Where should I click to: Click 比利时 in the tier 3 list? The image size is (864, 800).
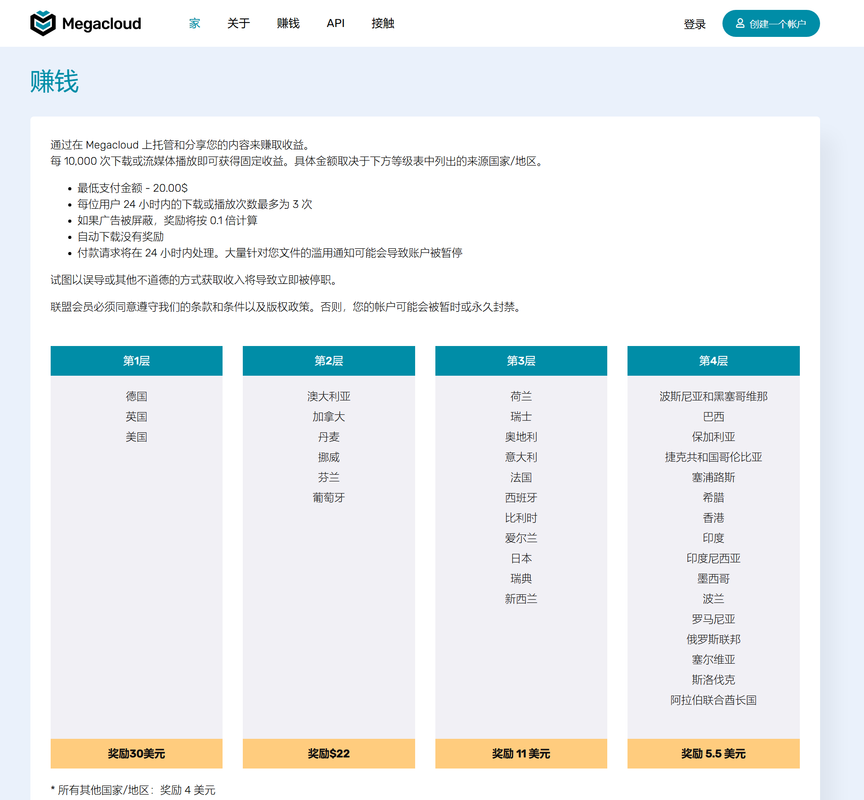[521, 518]
